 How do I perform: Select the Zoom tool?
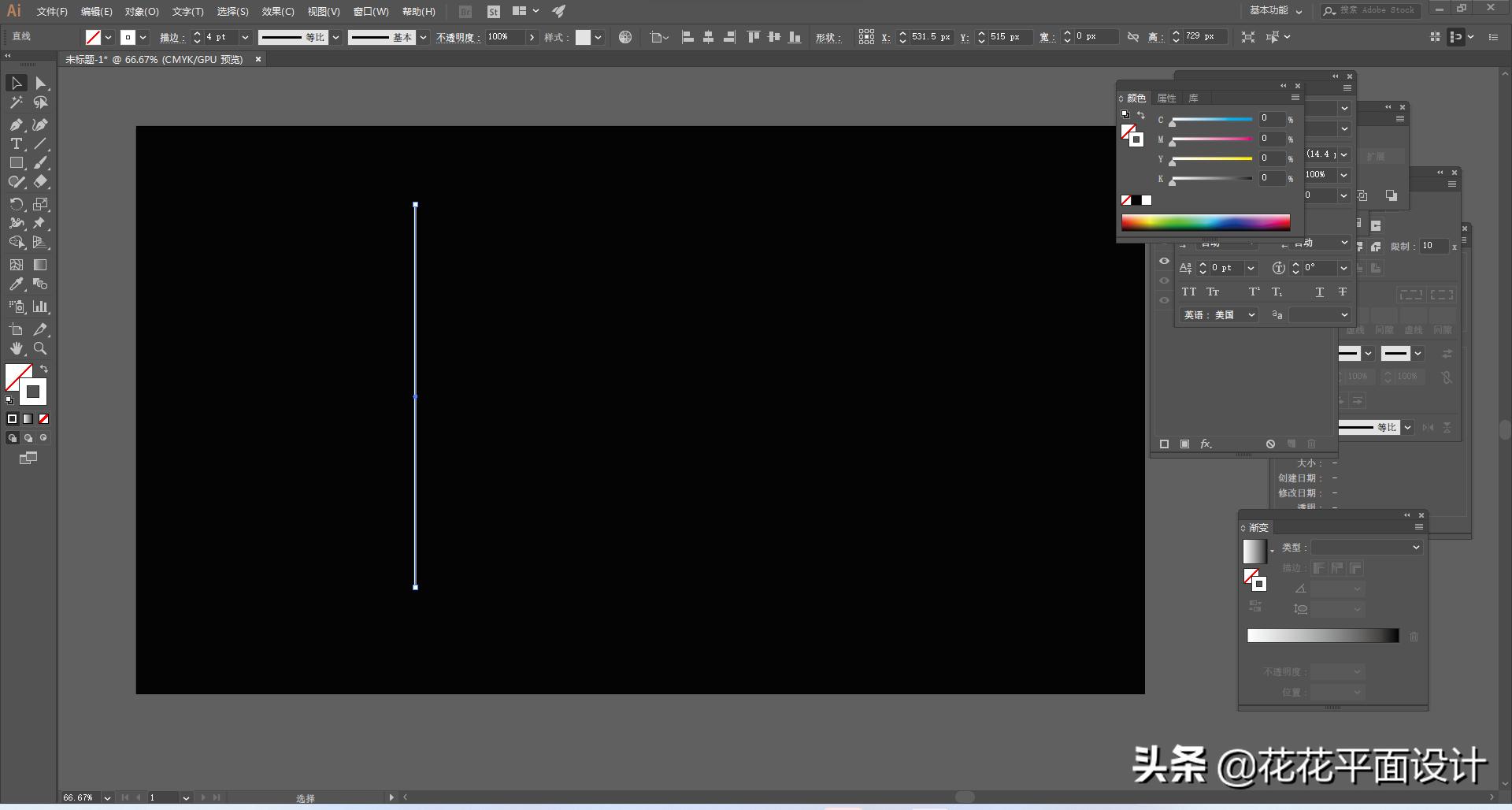[x=40, y=348]
